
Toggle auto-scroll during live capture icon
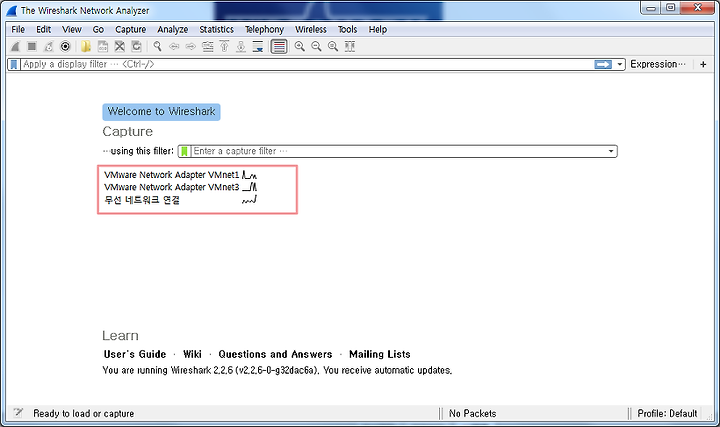tap(258, 46)
